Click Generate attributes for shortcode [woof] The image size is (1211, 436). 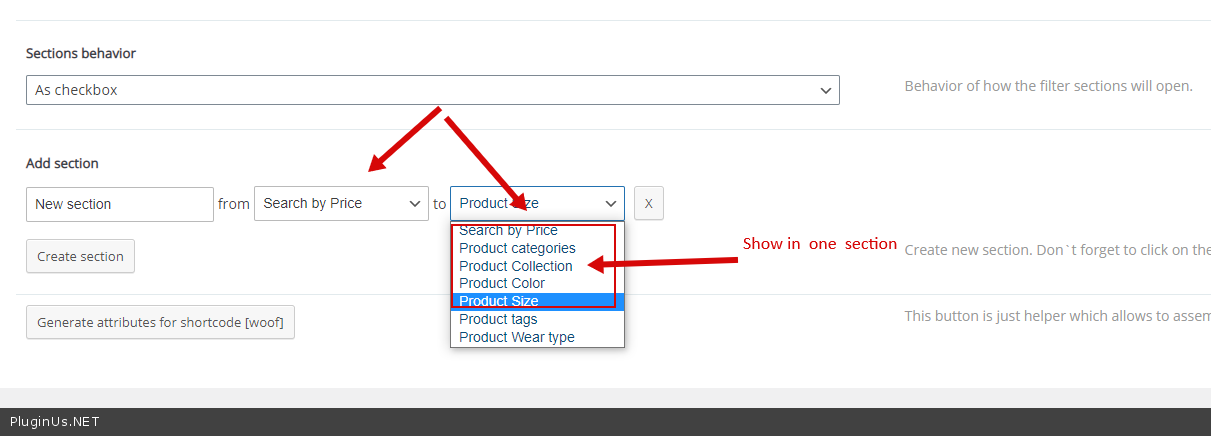(x=160, y=323)
